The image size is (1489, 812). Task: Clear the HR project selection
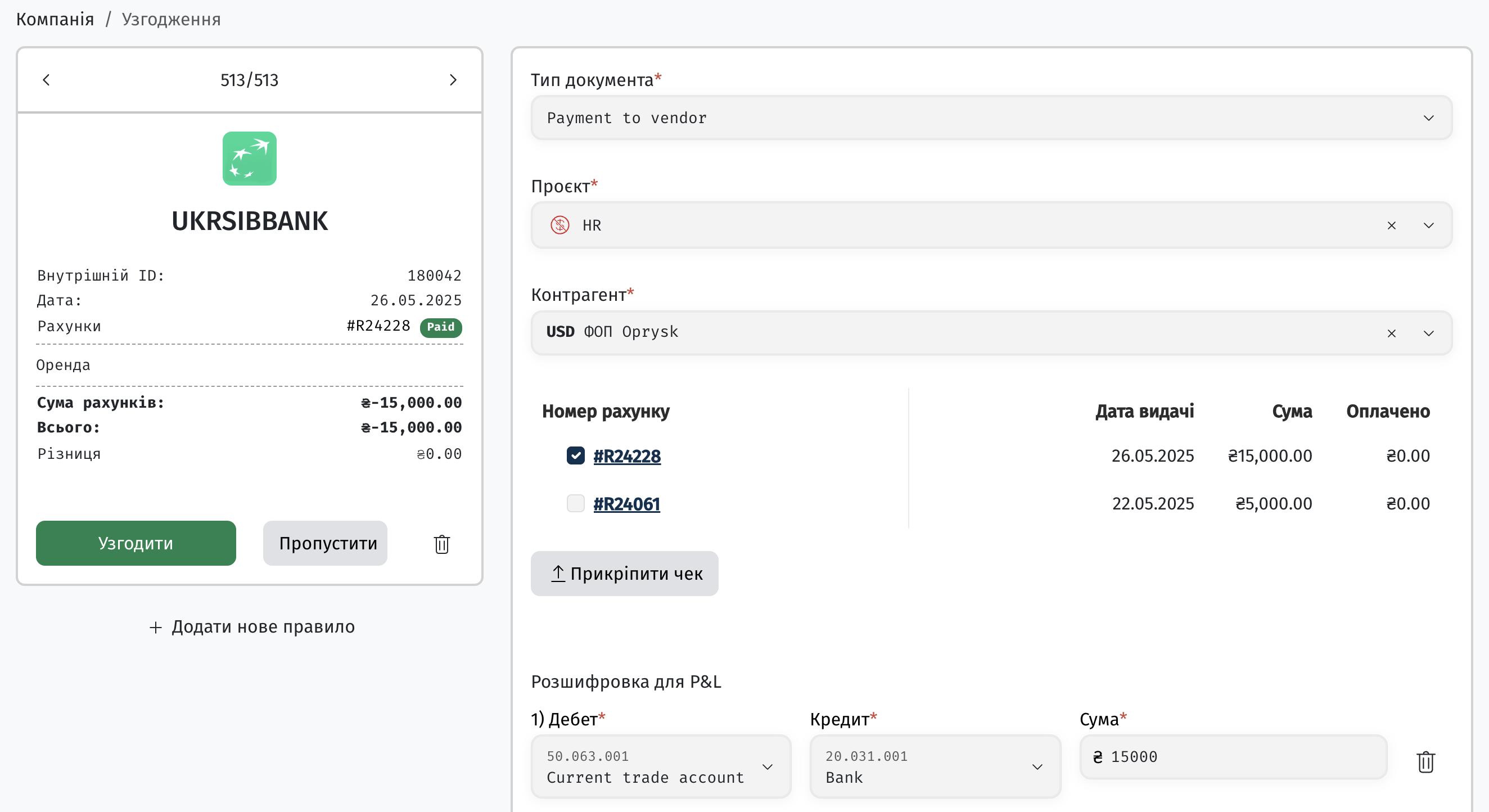click(1391, 225)
